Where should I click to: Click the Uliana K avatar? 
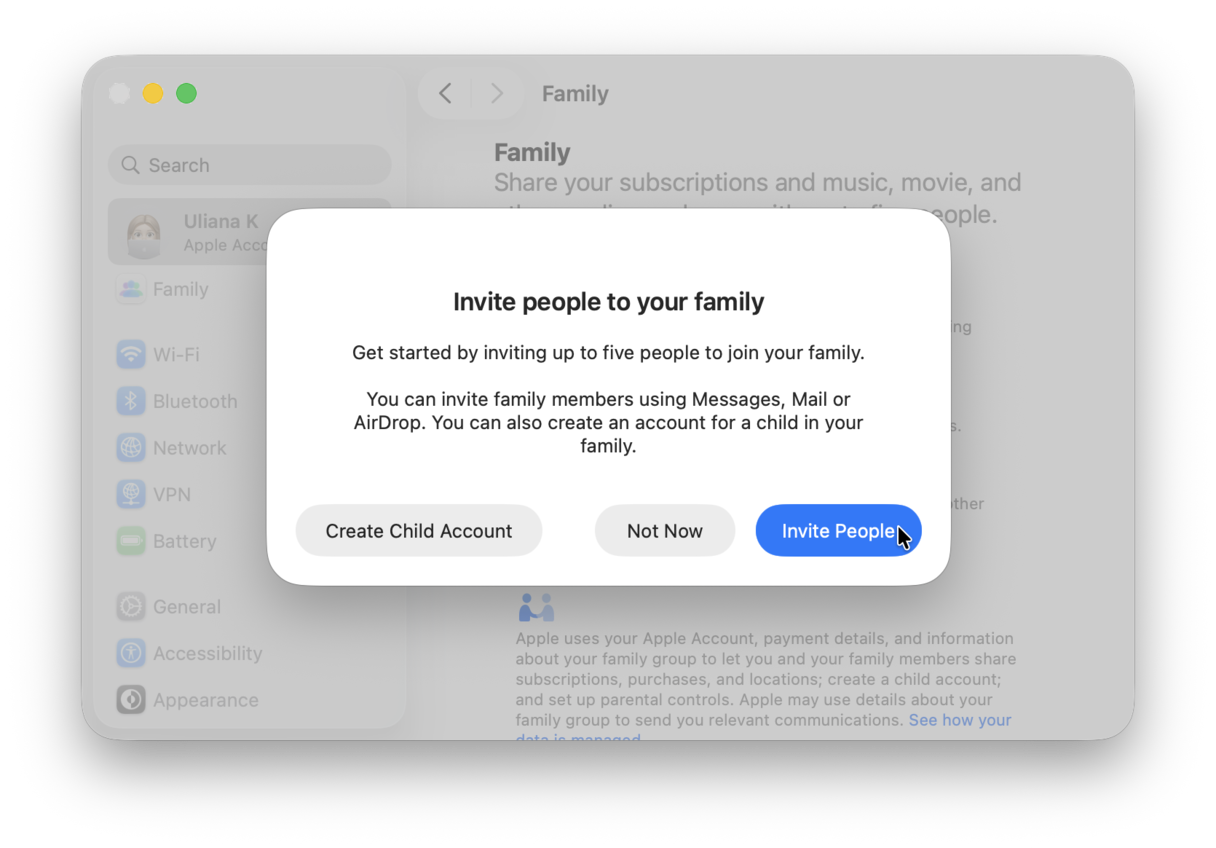(144, 234)
